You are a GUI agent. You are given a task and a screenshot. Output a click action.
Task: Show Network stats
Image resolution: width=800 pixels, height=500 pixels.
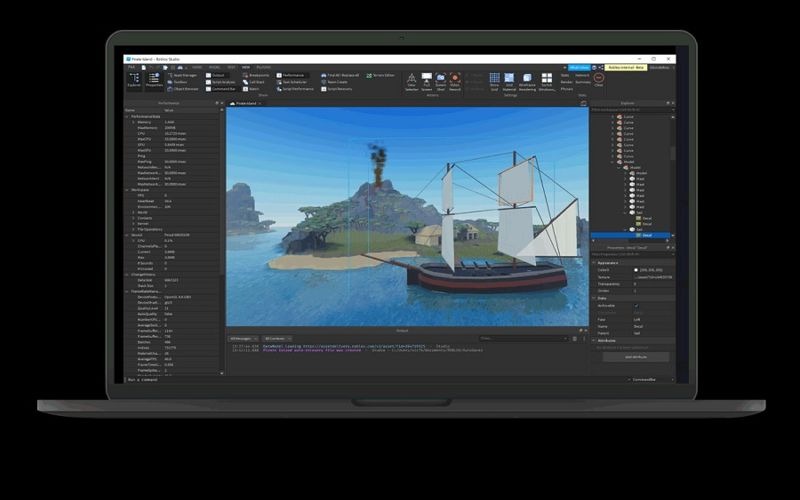[582, 75]
